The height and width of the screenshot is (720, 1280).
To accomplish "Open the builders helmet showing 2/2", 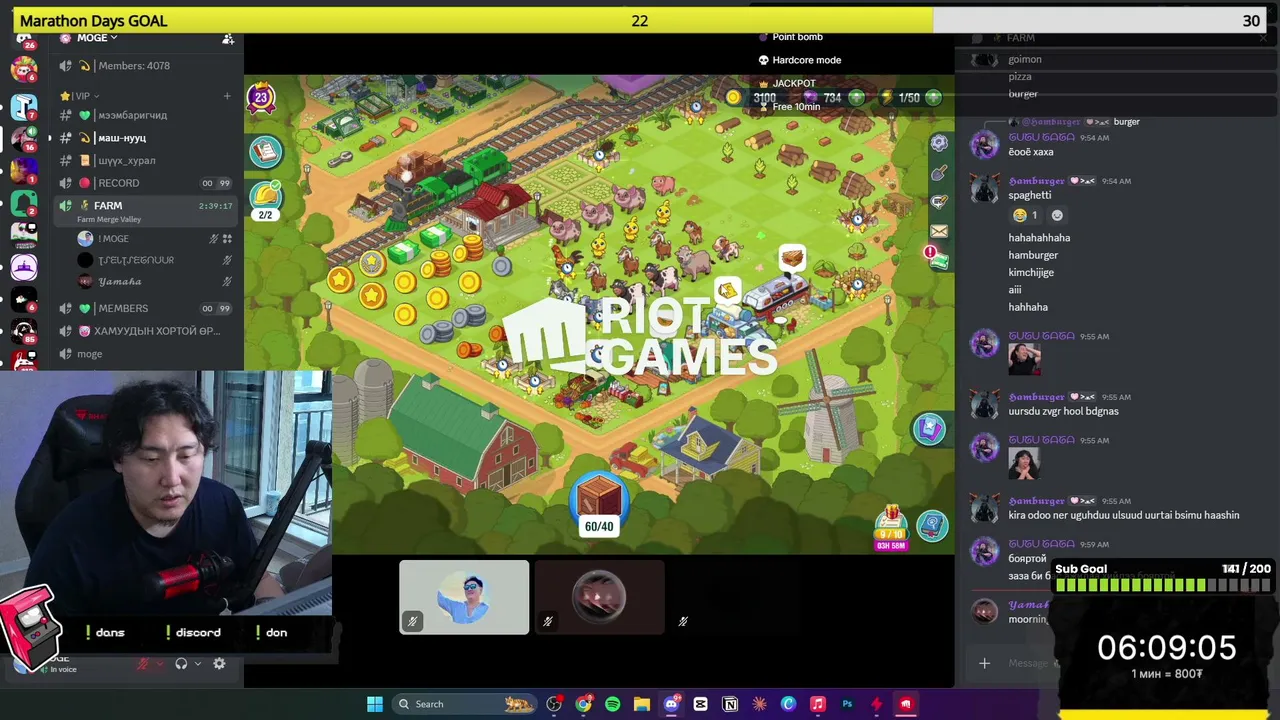I will (265, 198).
